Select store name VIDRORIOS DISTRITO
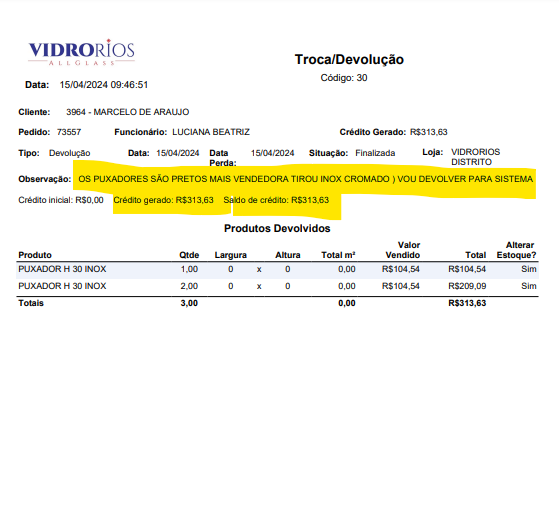The image size is (559, 506). (475, 157)
